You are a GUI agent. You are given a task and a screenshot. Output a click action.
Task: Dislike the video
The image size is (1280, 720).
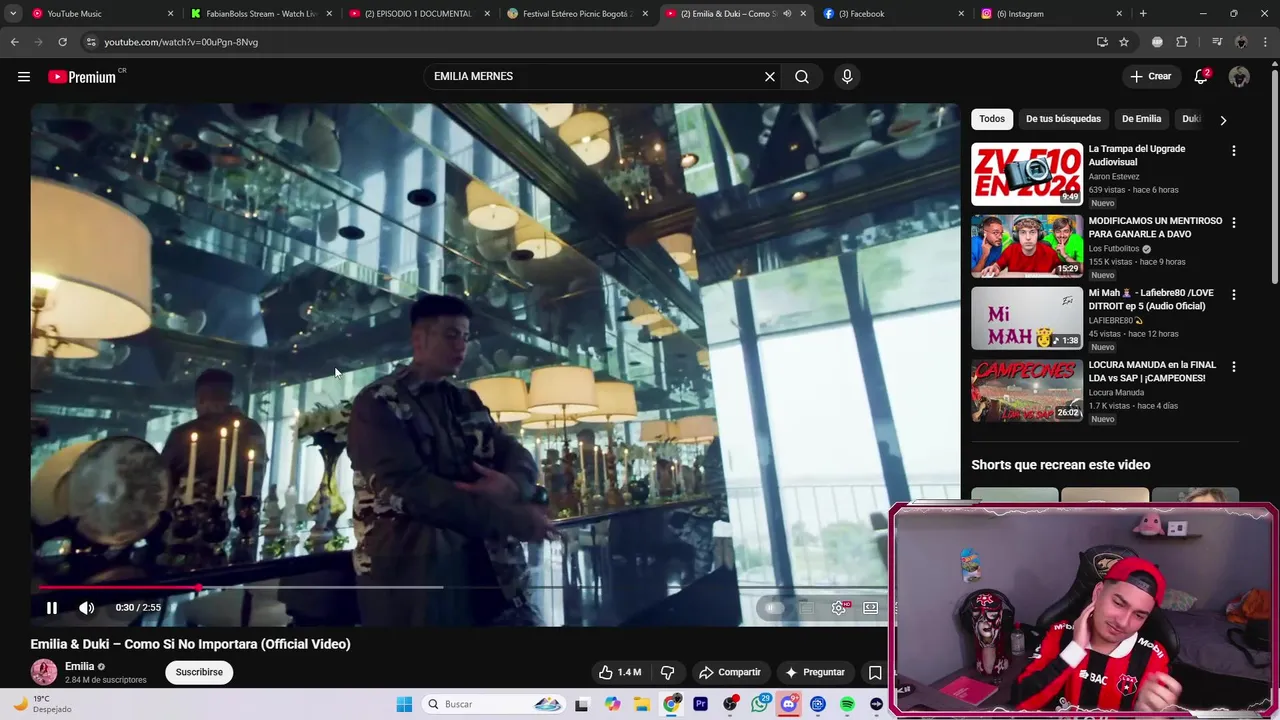tap(667, 672)
